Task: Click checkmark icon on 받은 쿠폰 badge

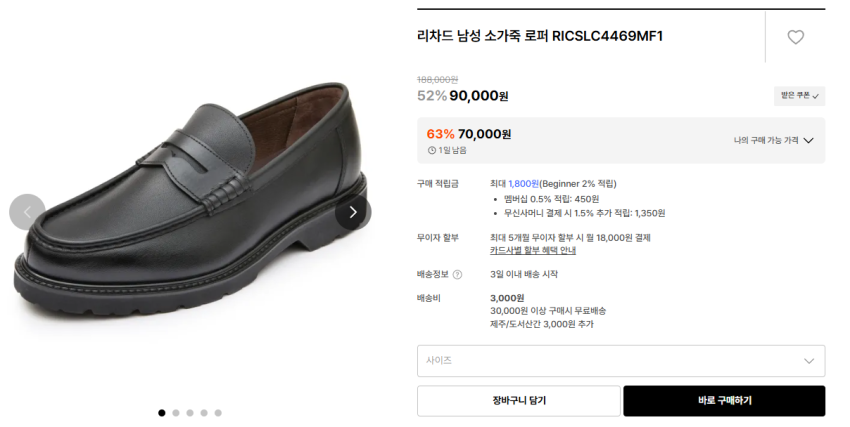Action: point(816,97)
